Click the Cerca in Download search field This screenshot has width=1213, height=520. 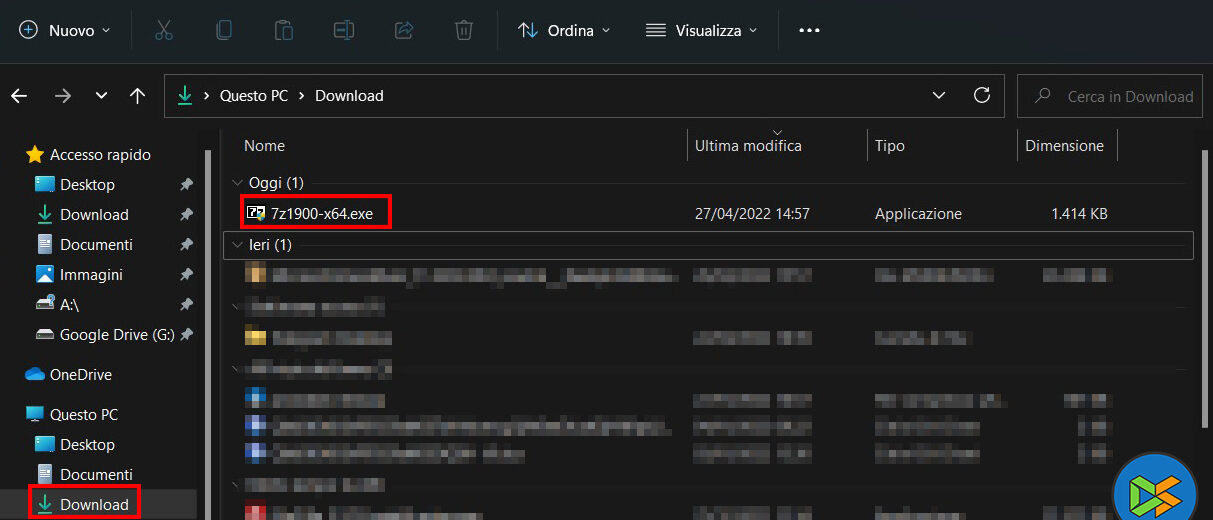[1110, 96]
